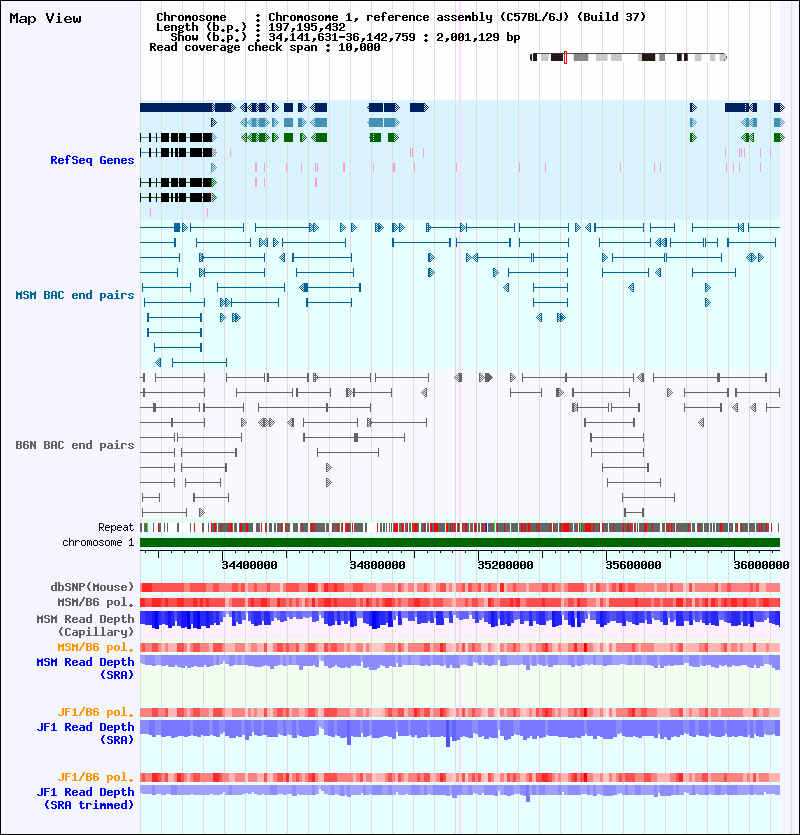This screenshot has height=835, width=800.
Task: Click the dbSNP(Mouse) red density heatmap
Action: [x=460, y=587]
